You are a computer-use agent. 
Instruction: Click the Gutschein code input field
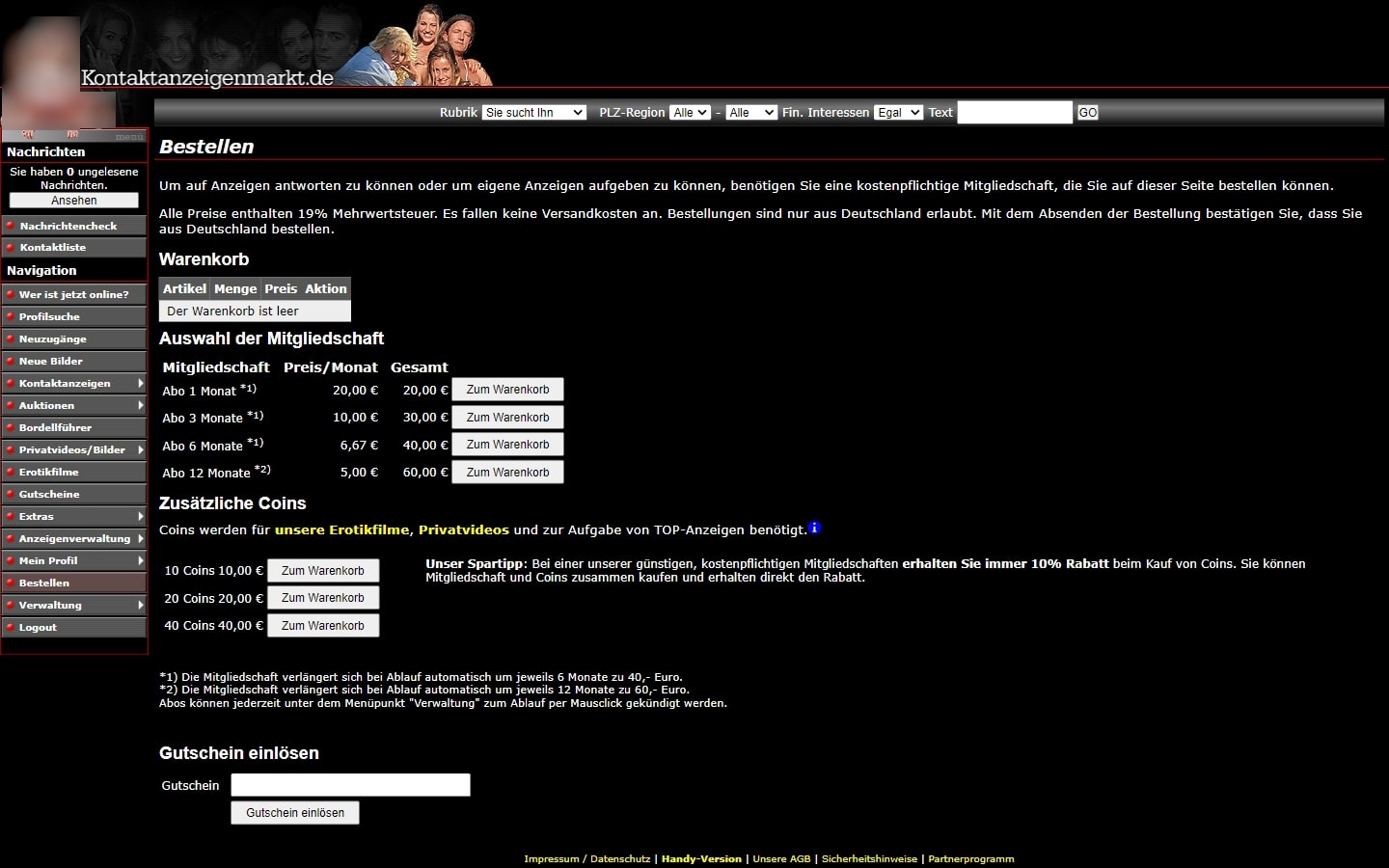pyautogui.click(x=350, y=785)
